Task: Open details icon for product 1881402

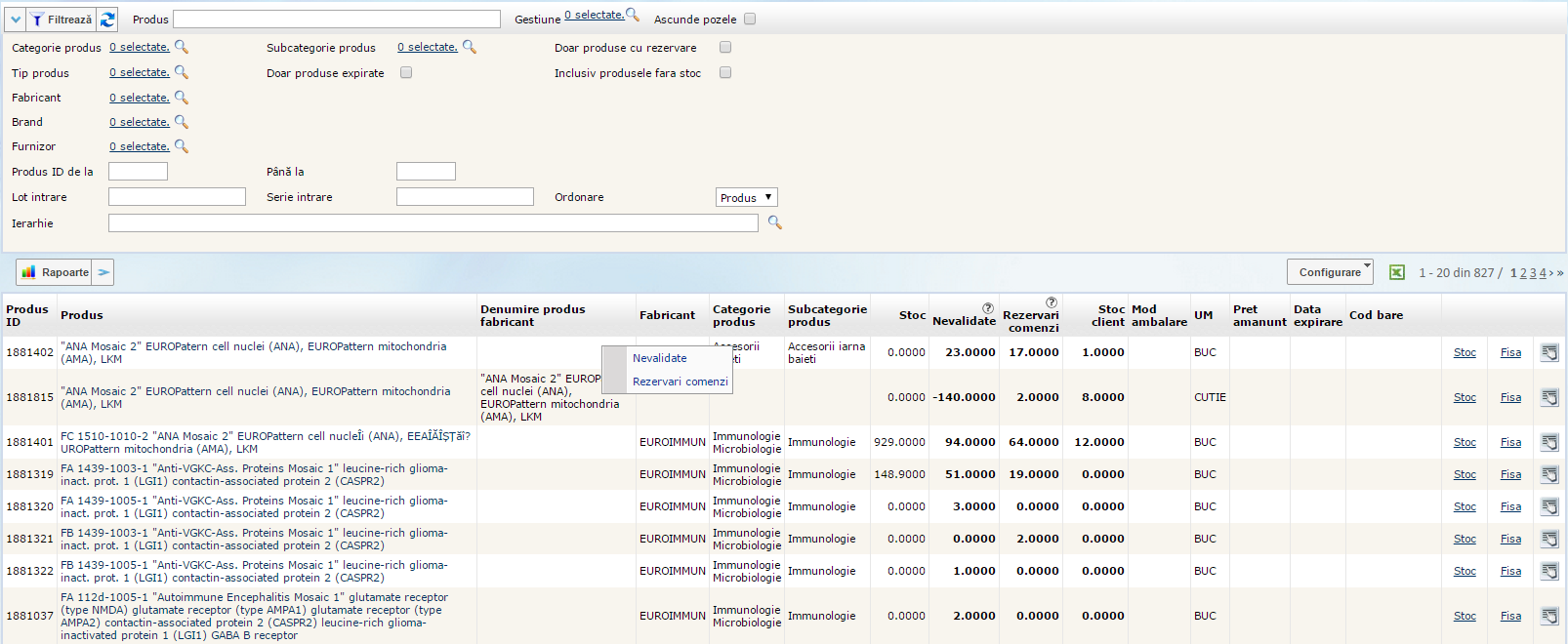Action: click(1549, 352)
